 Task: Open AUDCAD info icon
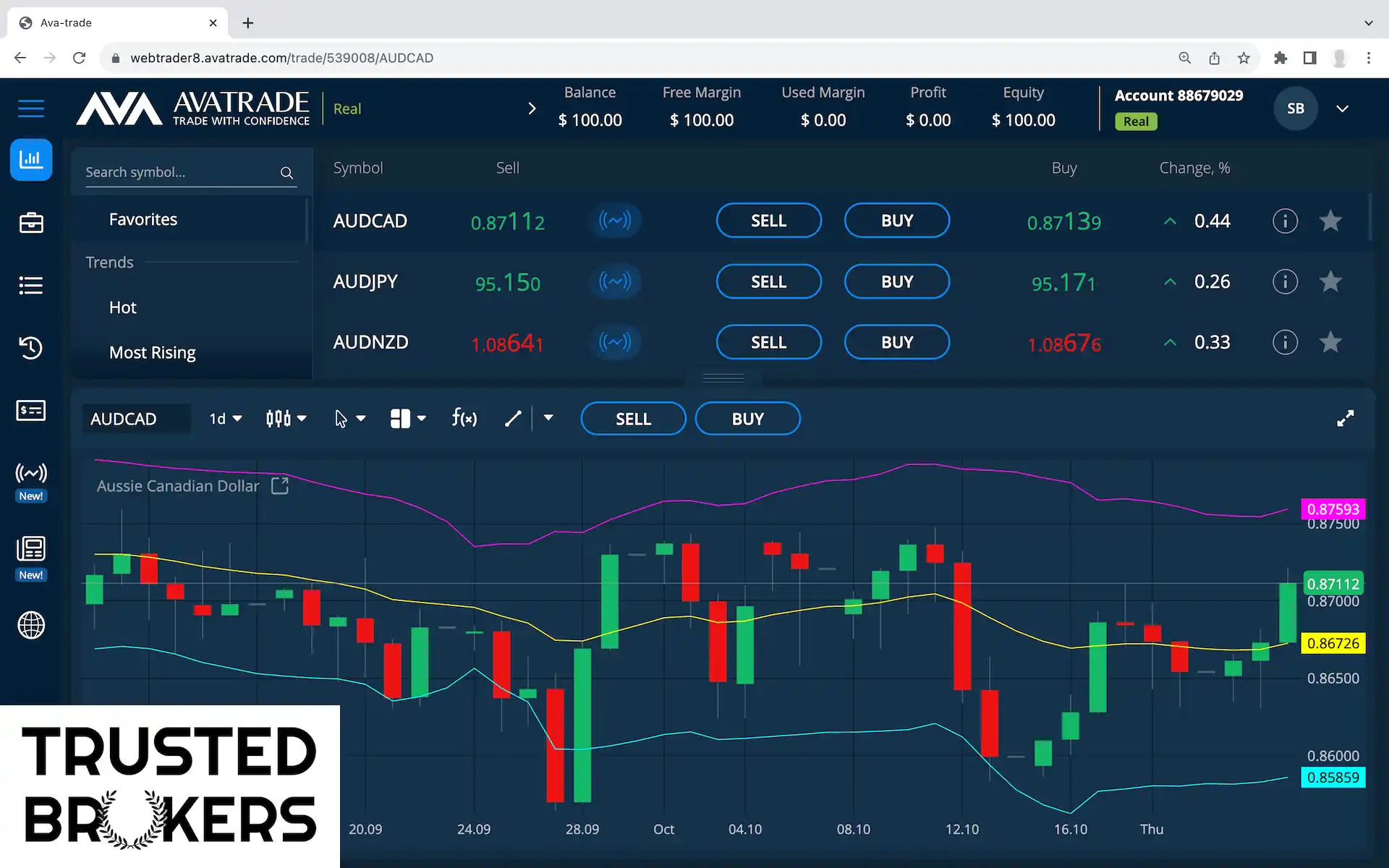(x=1285, y=221)
